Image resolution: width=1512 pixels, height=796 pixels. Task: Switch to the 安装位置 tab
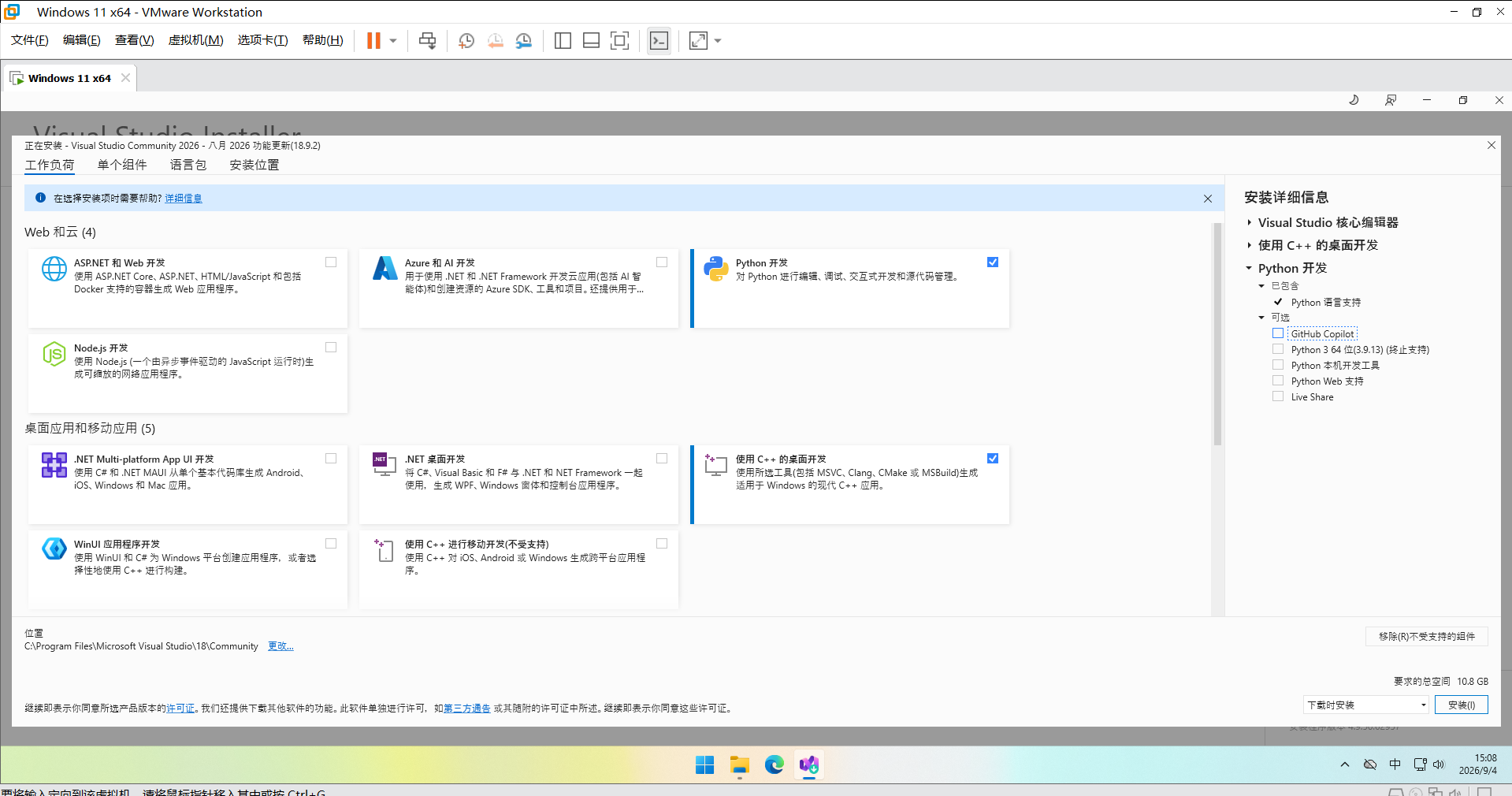coord(254,165)
